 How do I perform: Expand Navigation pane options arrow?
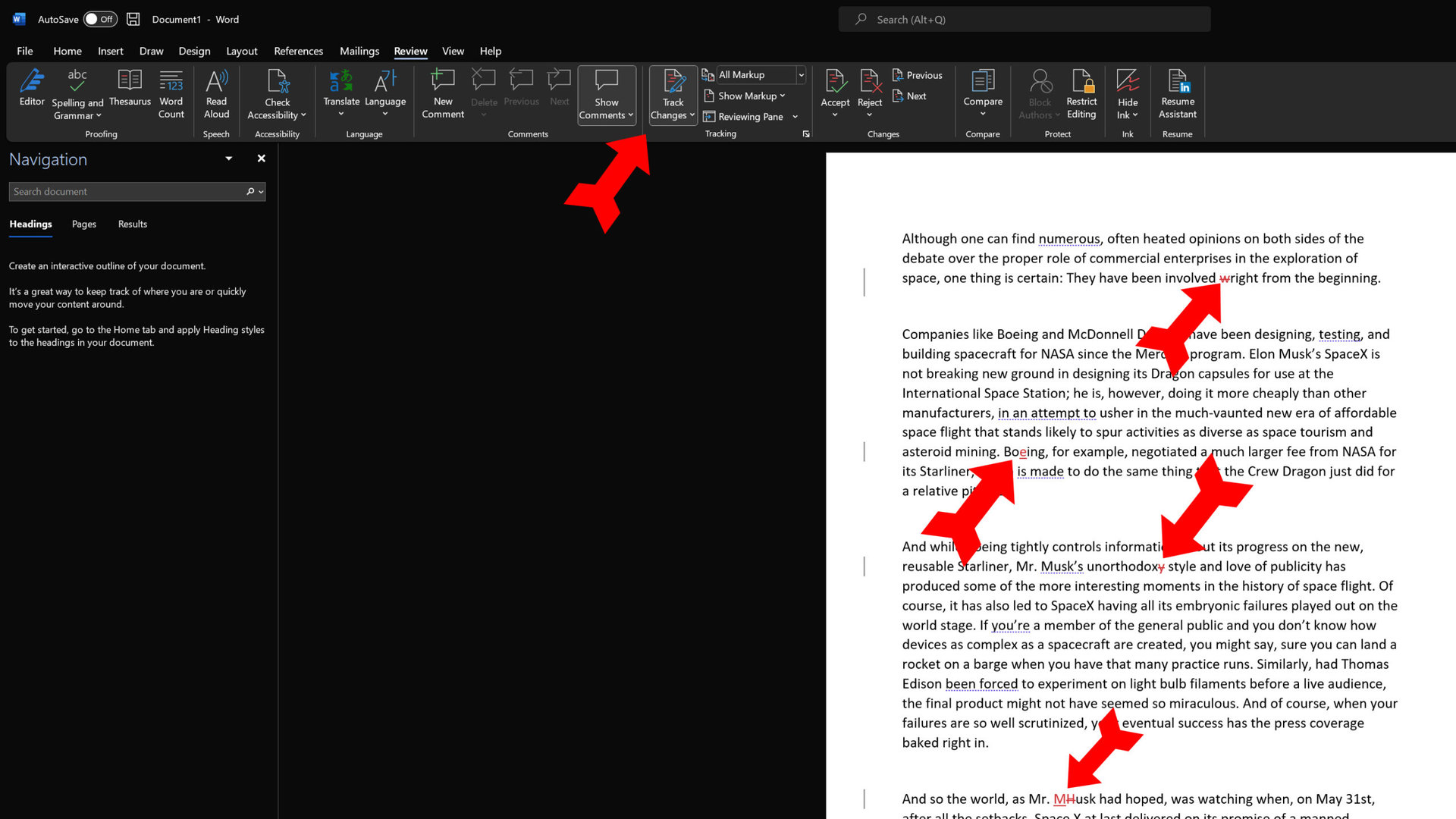pyautogui.click(x=228, y=158)
